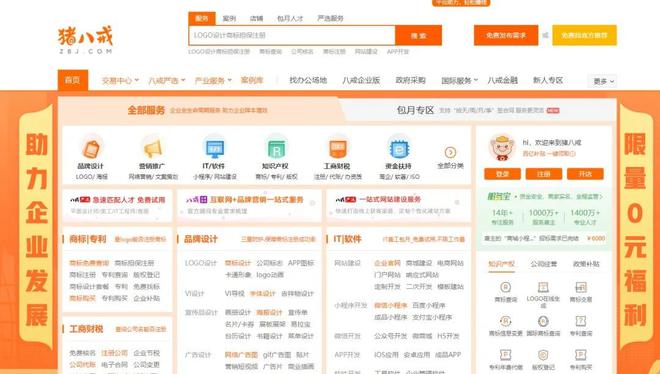Click the 企业官网 link under 网站建设
Image resolution: width=660 pixels, height=374 pixels.
click(x=387, y=263)
